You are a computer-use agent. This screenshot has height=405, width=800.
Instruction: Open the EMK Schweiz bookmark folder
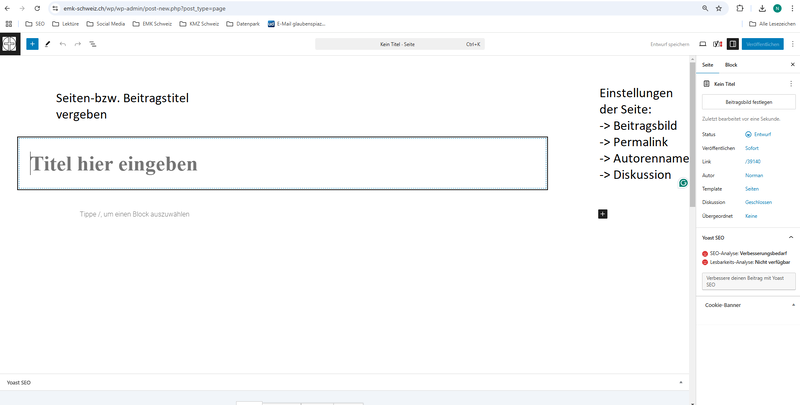click(x=152, y=23)
